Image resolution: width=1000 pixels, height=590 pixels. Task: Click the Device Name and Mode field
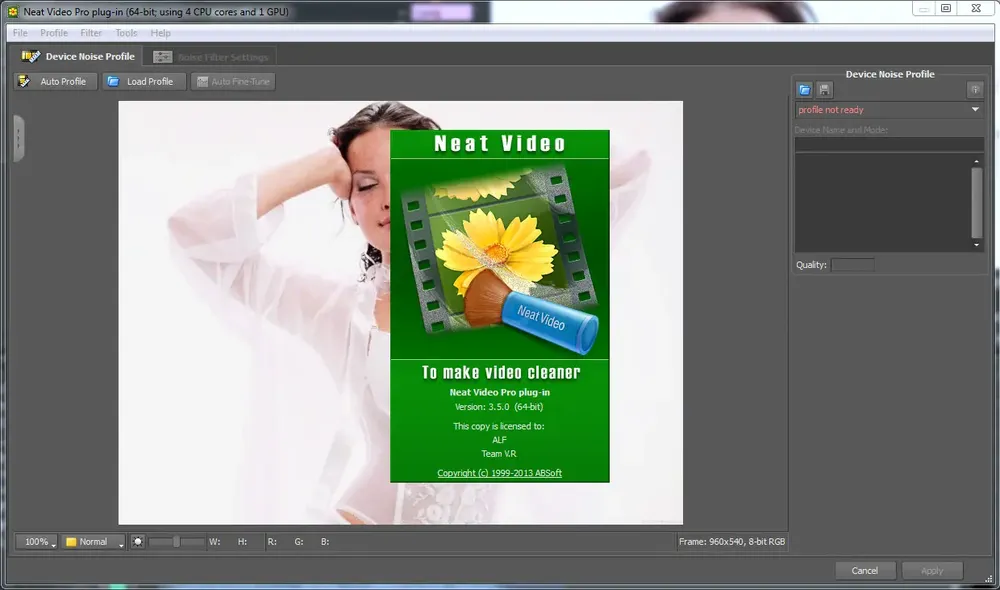(889, 144)
